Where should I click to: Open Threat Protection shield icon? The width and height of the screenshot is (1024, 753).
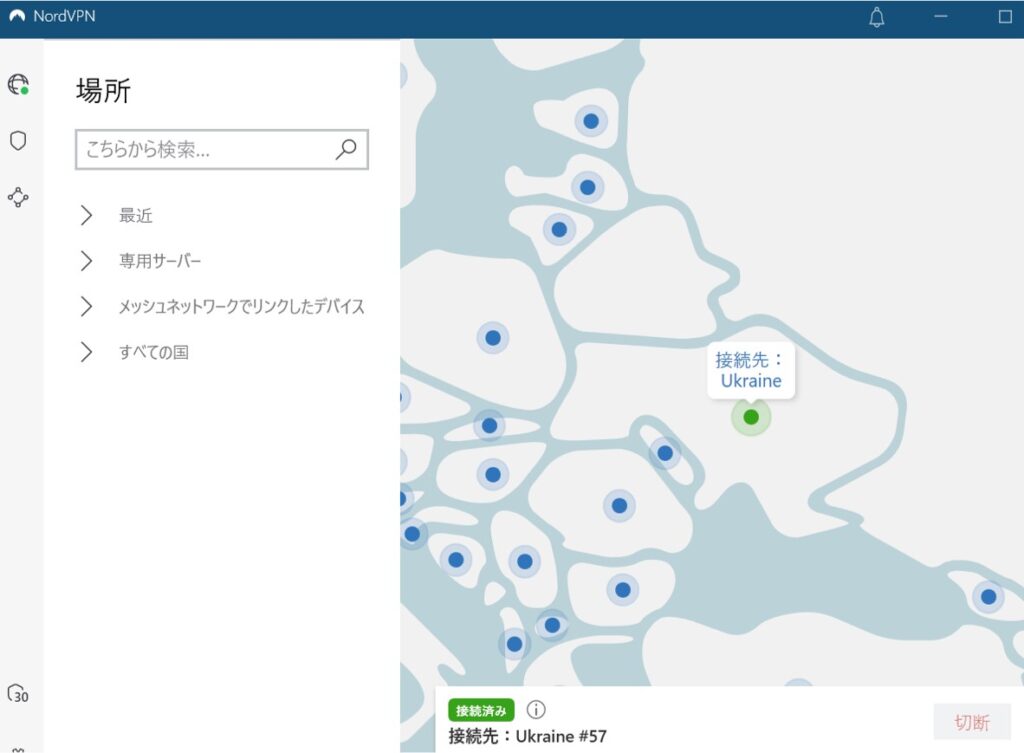(20, 141)
